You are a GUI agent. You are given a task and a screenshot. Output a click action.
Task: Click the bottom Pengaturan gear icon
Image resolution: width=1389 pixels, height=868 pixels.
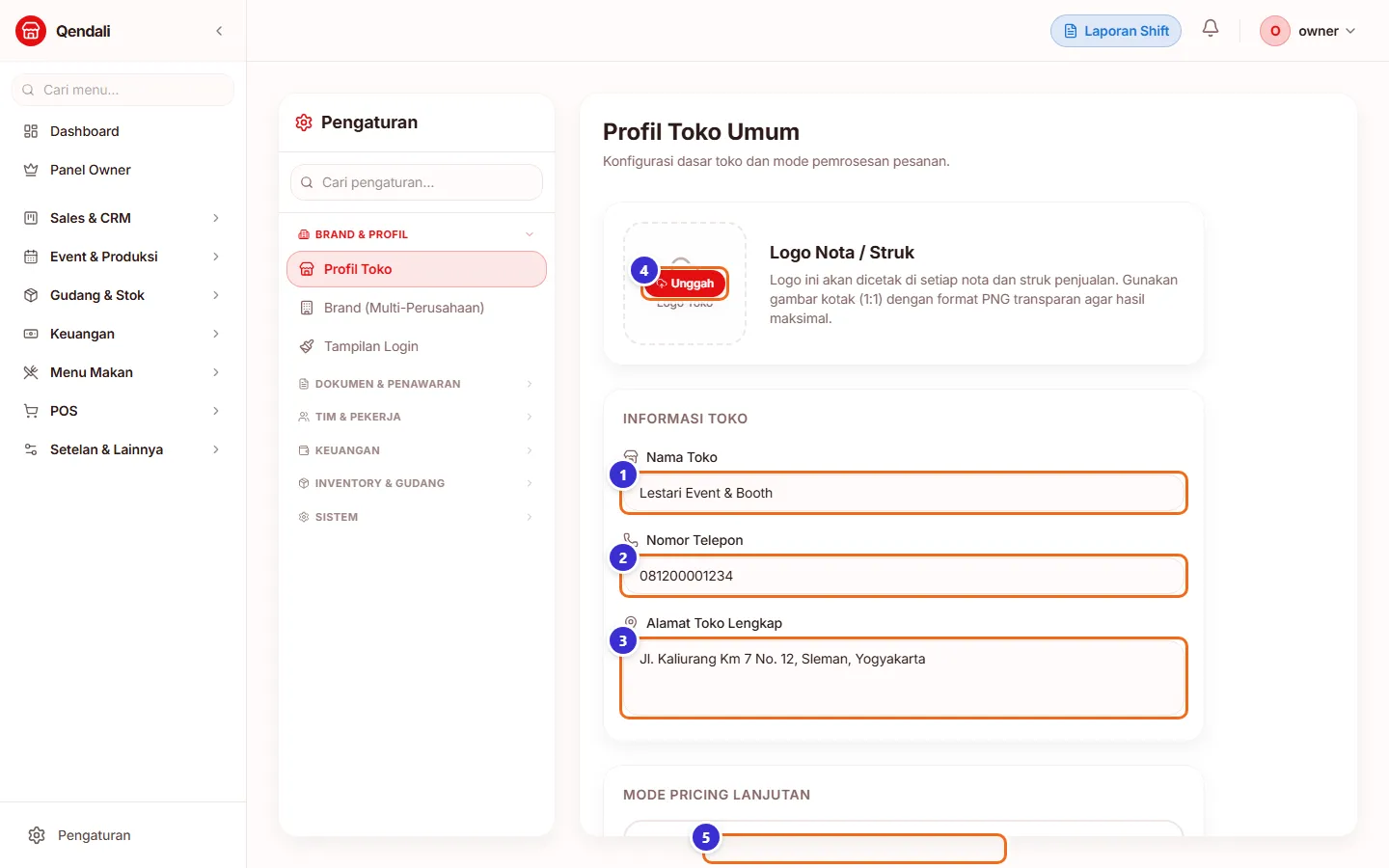pyautogui.click(x=37, y=835)
